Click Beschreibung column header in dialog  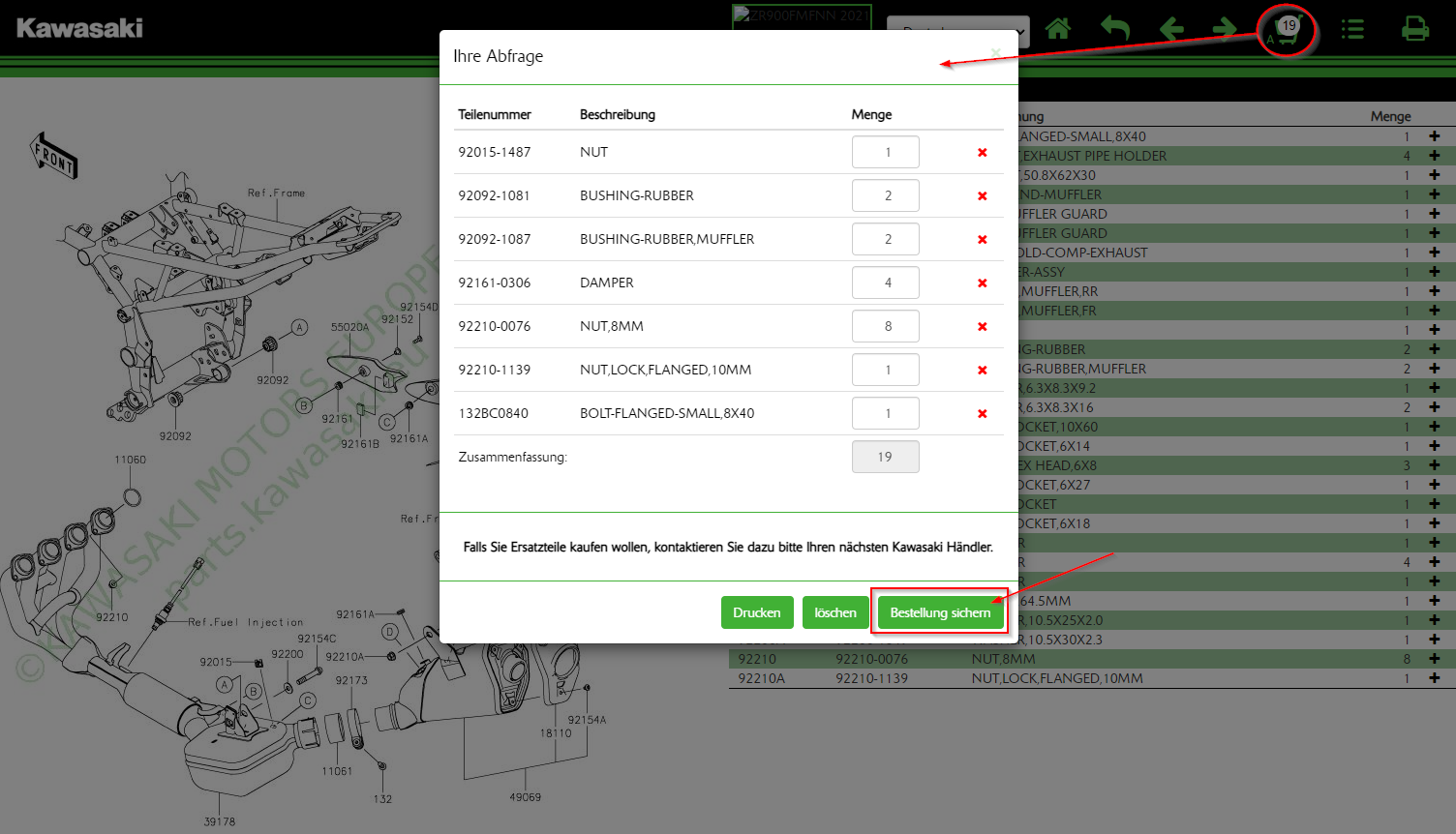618,114
